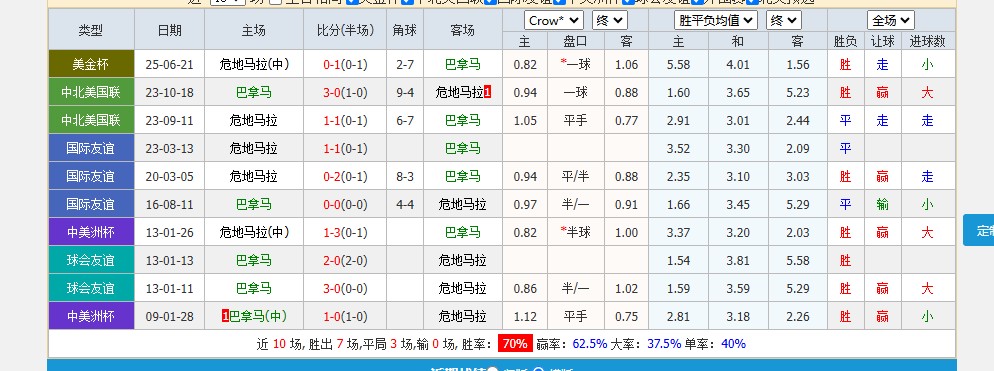994x371 pixels.
Task: Click the 62.5% 赢率 value
Action: [x=590, y=344]
